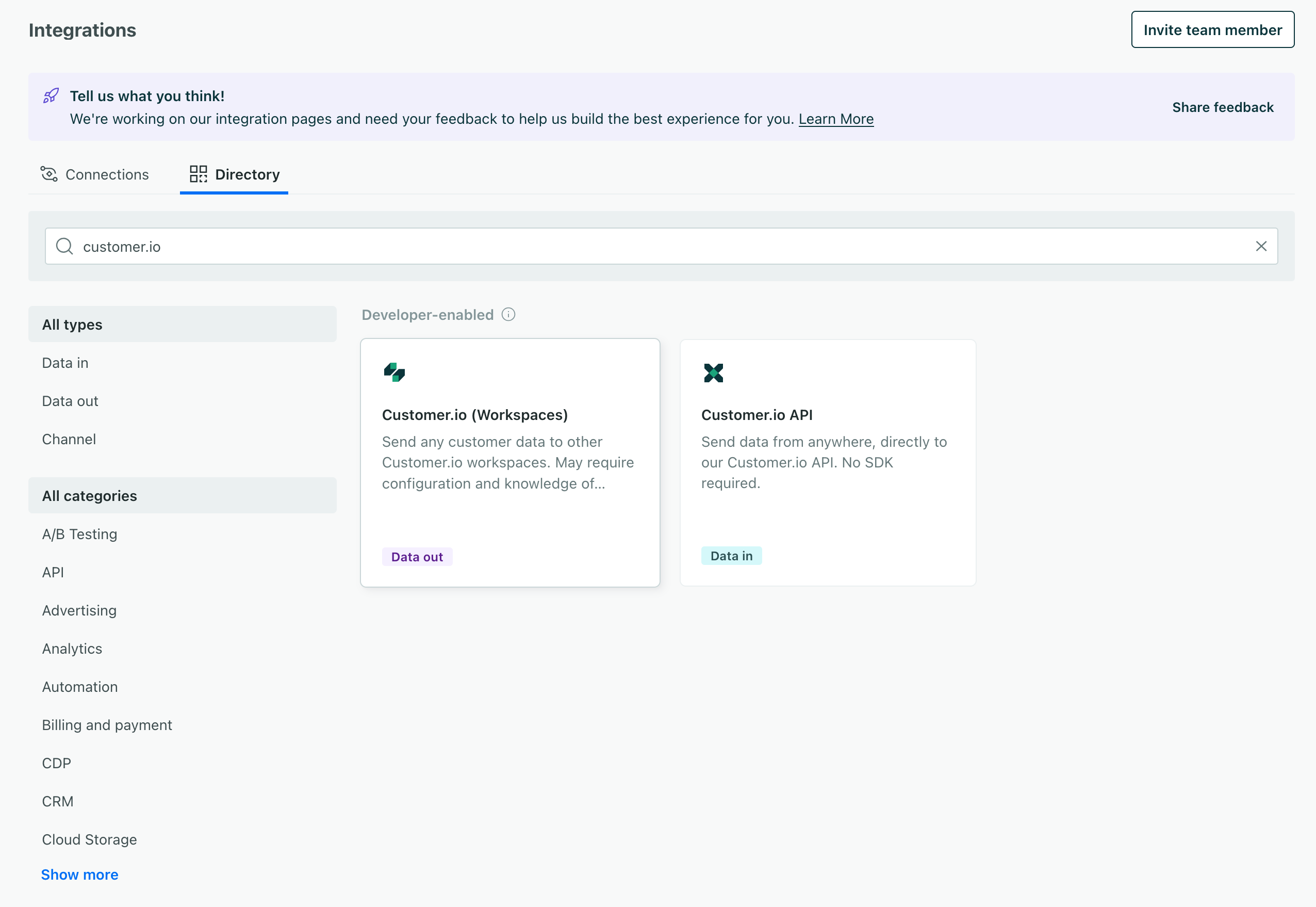This screenshot has width=1316, height=907.
Task: Filter results by Data in type
Action: coord(65,363)
